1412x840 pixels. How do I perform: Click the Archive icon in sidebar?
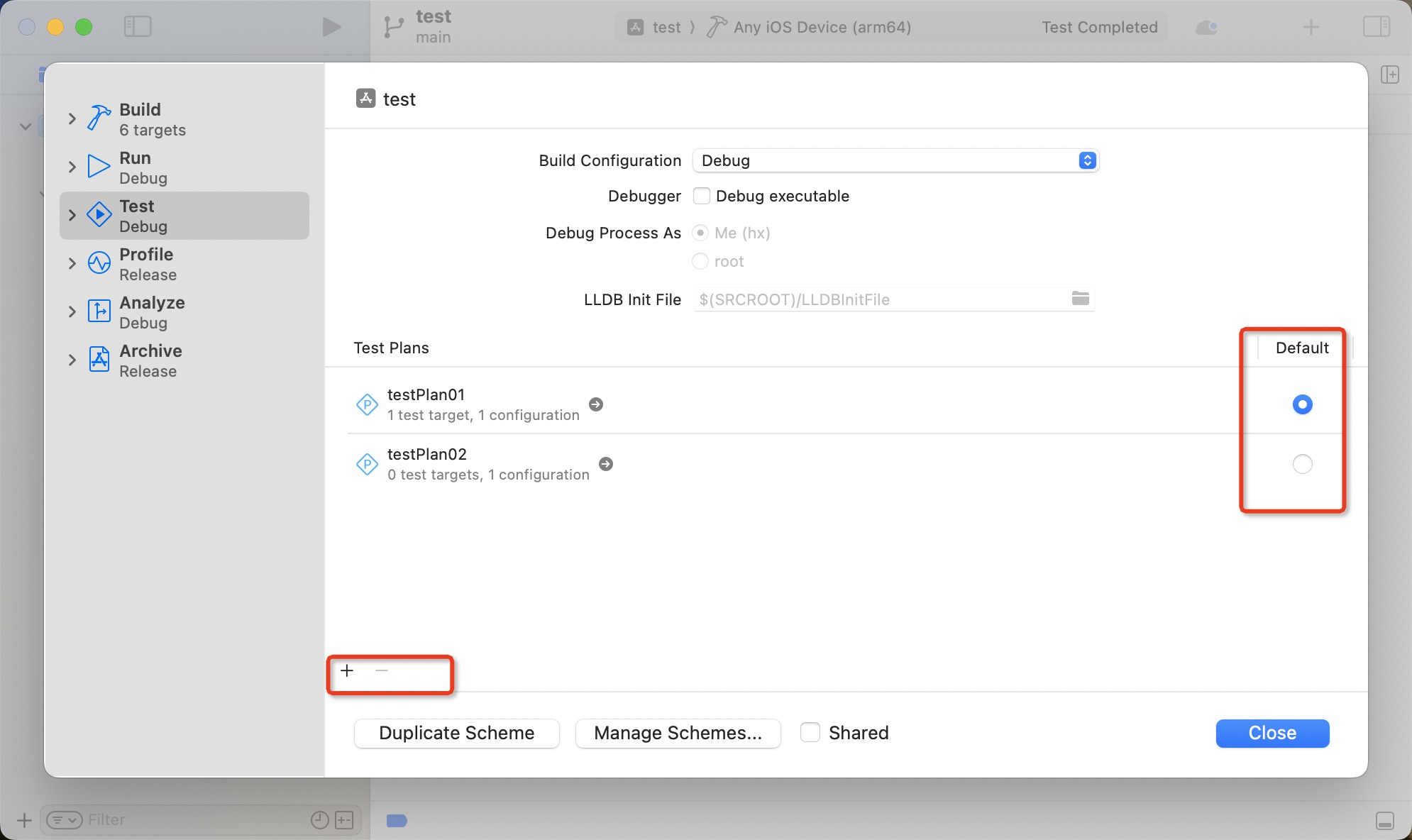click(x=99, y=360)
